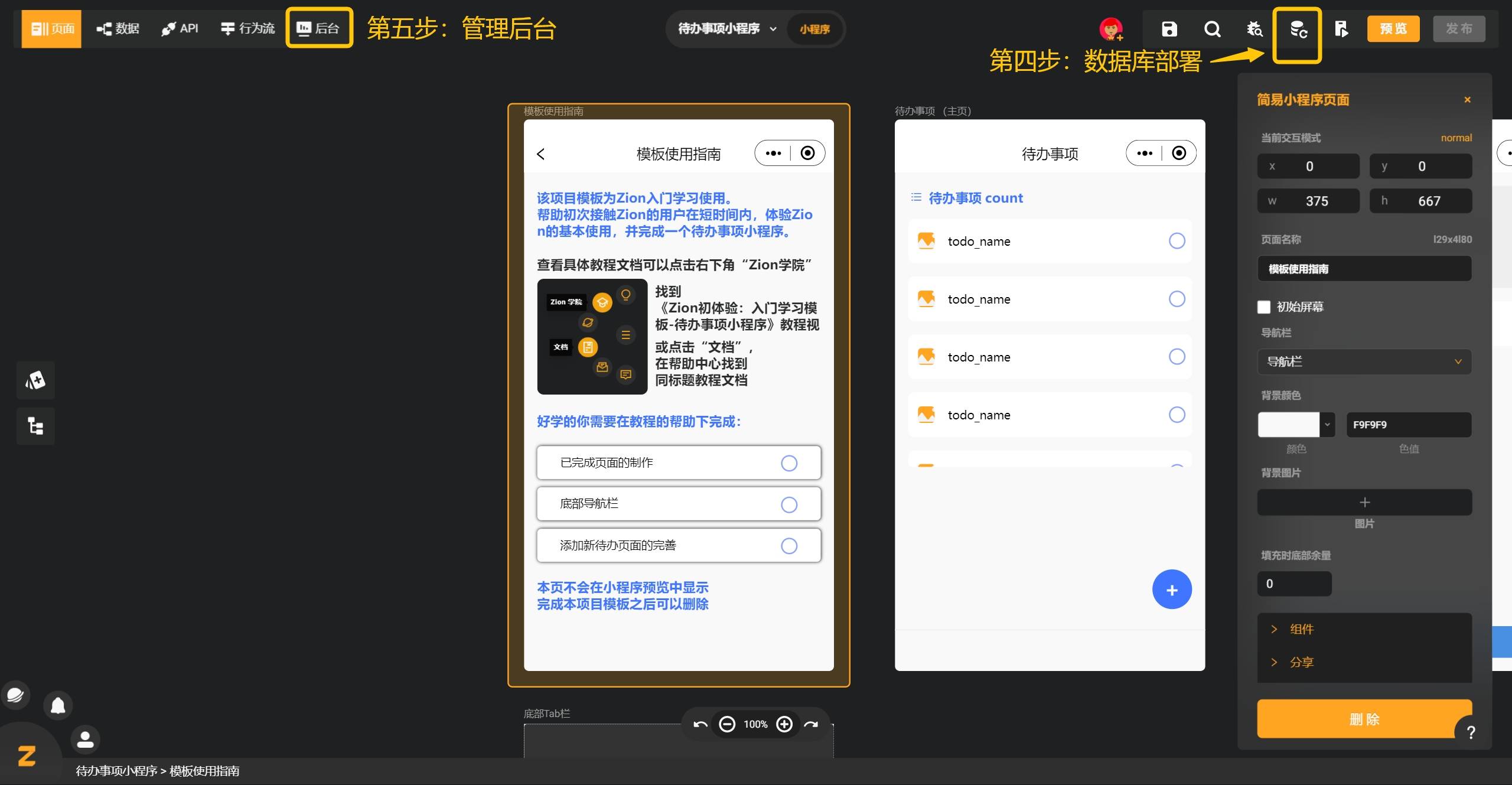
Task: Open the 导航栏 dropdown
Action: point(1364,361)
